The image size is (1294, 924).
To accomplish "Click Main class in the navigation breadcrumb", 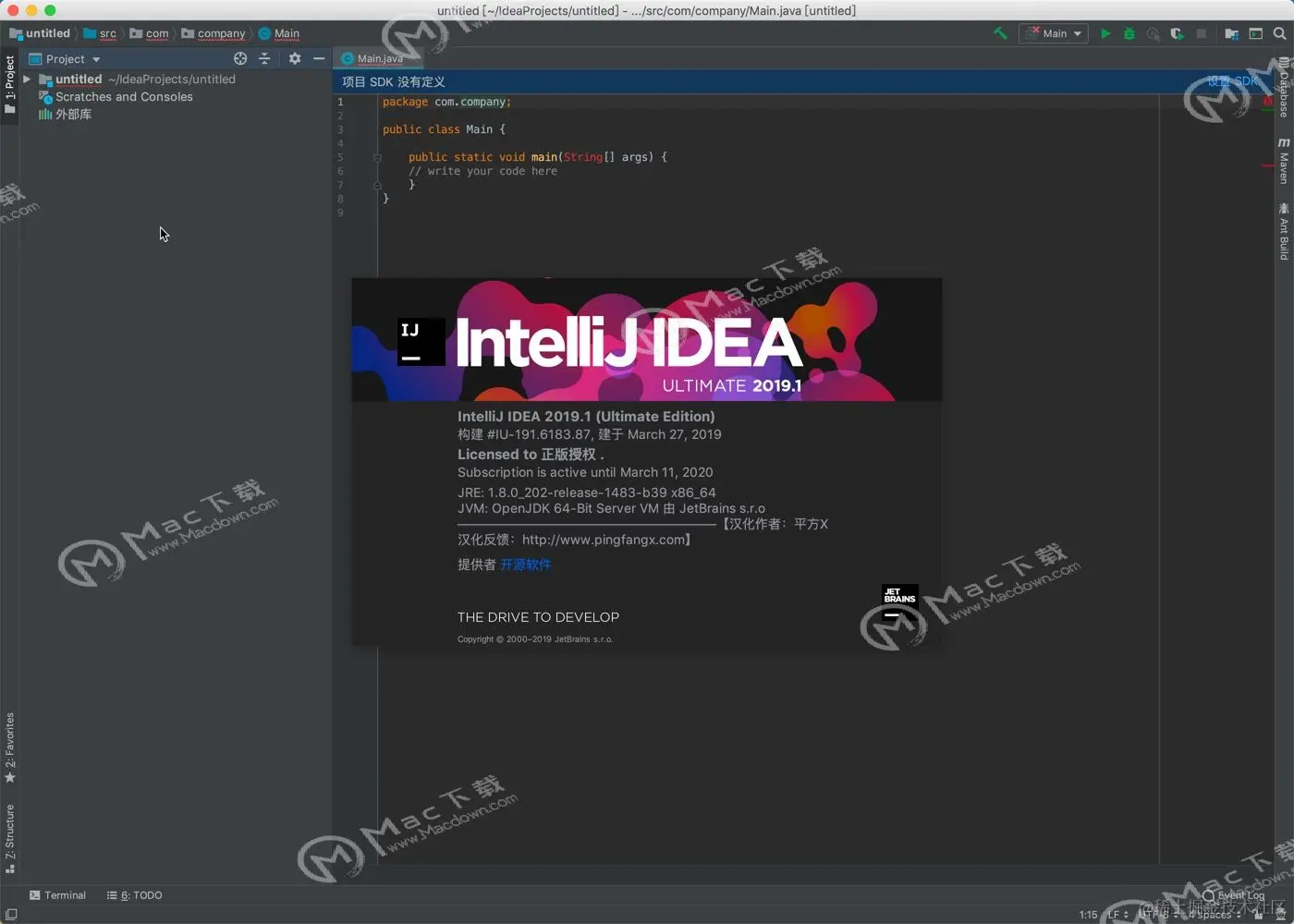I will pyautogui.click(x=279, y=33).
